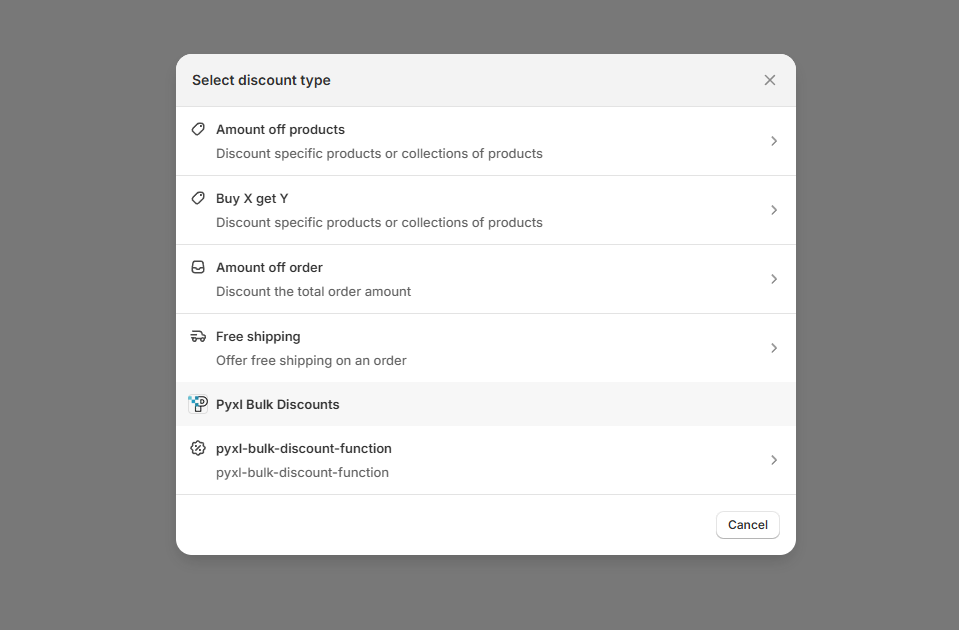Click the X icon to dismiss the dialog
959x630 pixels.
769,79
